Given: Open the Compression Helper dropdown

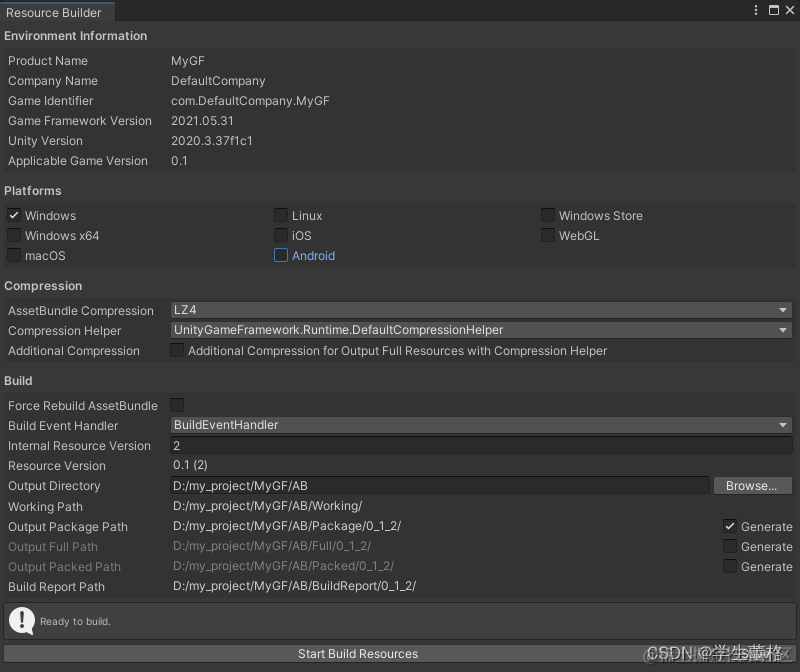Looking at the screenshot, I should tap(480, 330).
